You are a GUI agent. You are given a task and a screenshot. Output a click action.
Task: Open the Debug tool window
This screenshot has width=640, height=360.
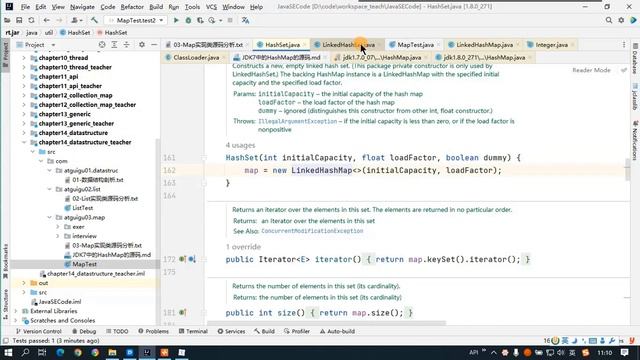point(84,331)
